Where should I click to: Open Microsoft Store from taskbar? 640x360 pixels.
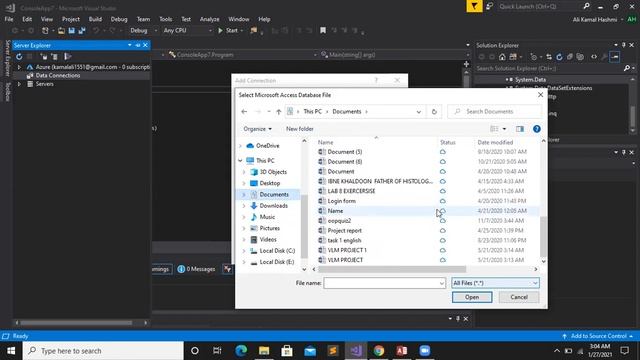pyautogui.click(x=287, y=351)
